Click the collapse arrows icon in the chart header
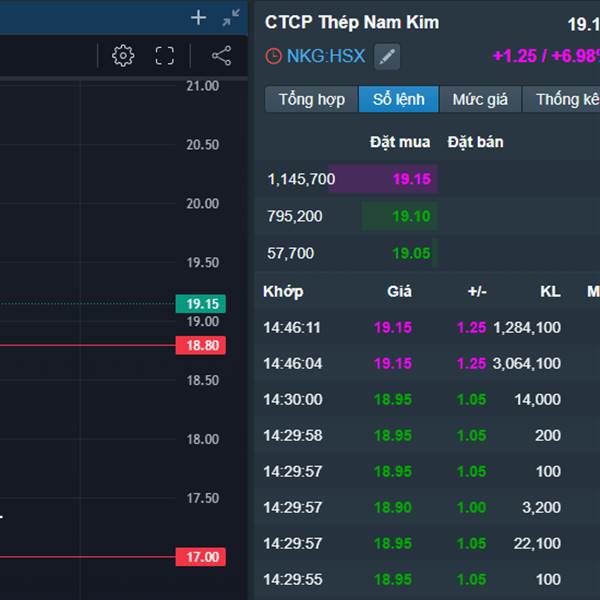Viewport: 600px width, 600px height. pos(231,18)
